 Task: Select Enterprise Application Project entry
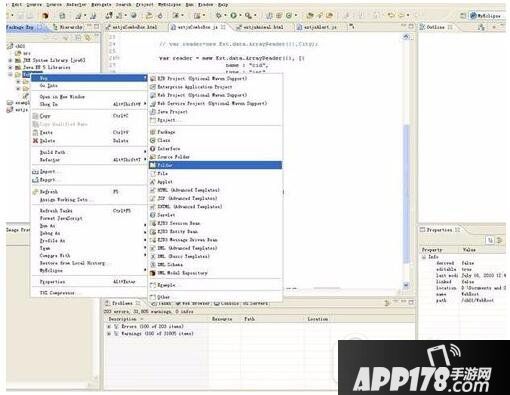tap(215, 87)
